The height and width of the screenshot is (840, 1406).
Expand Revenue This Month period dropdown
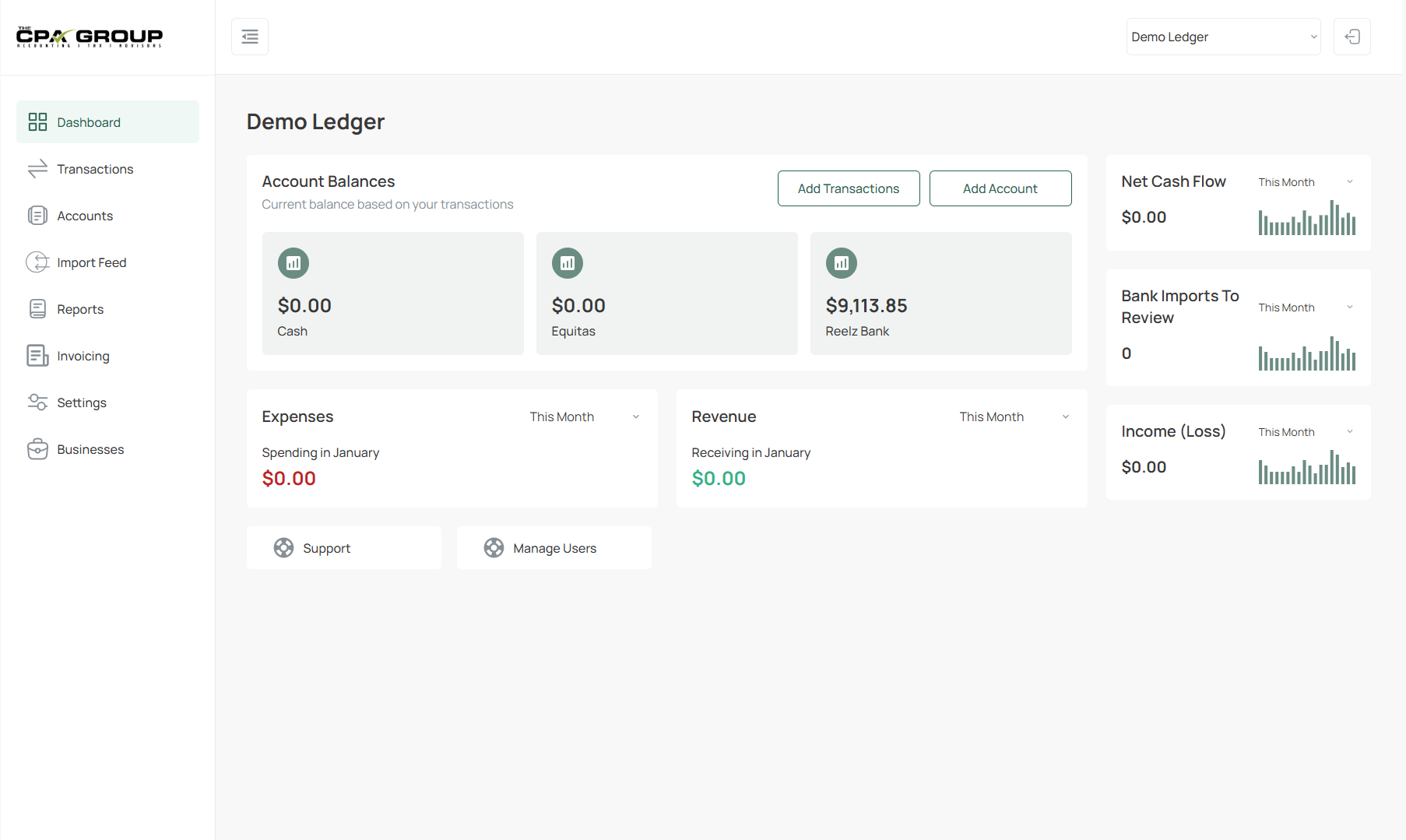(x=1014, y=416)
